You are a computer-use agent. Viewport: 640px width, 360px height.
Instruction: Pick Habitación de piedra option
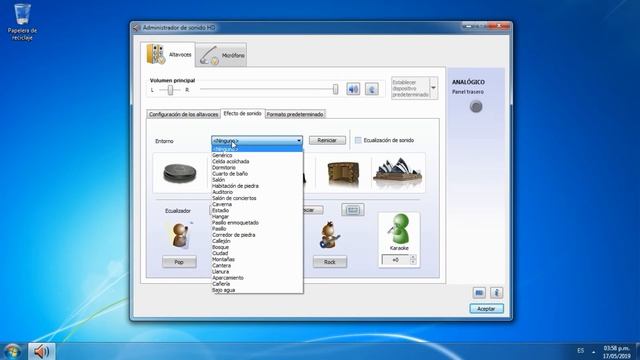(257, 186)
